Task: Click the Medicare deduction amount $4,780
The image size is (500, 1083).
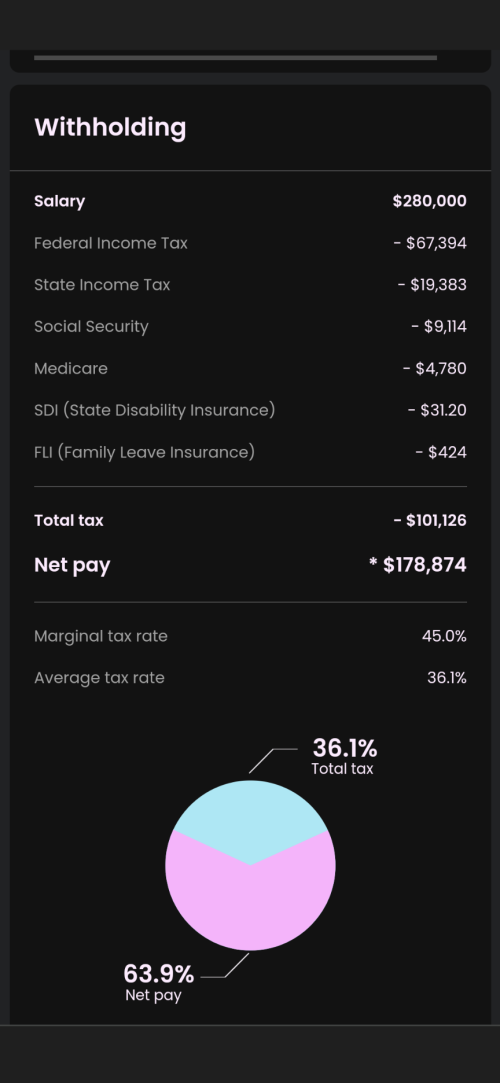Action: pos(435,368)
